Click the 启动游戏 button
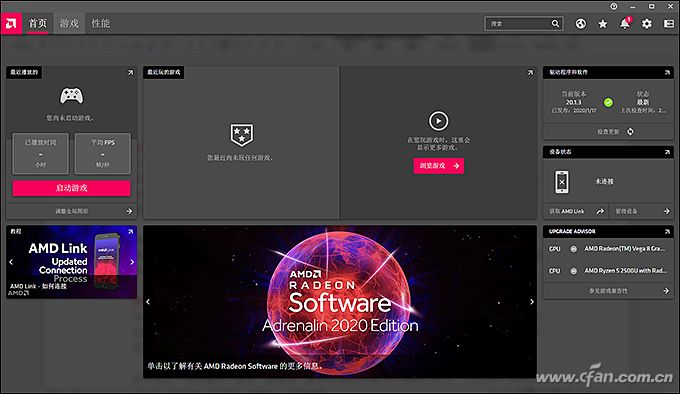 [x=72, y=188]
